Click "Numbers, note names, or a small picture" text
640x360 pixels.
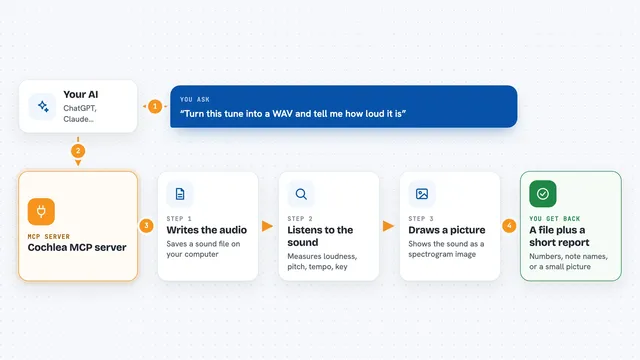569,261
